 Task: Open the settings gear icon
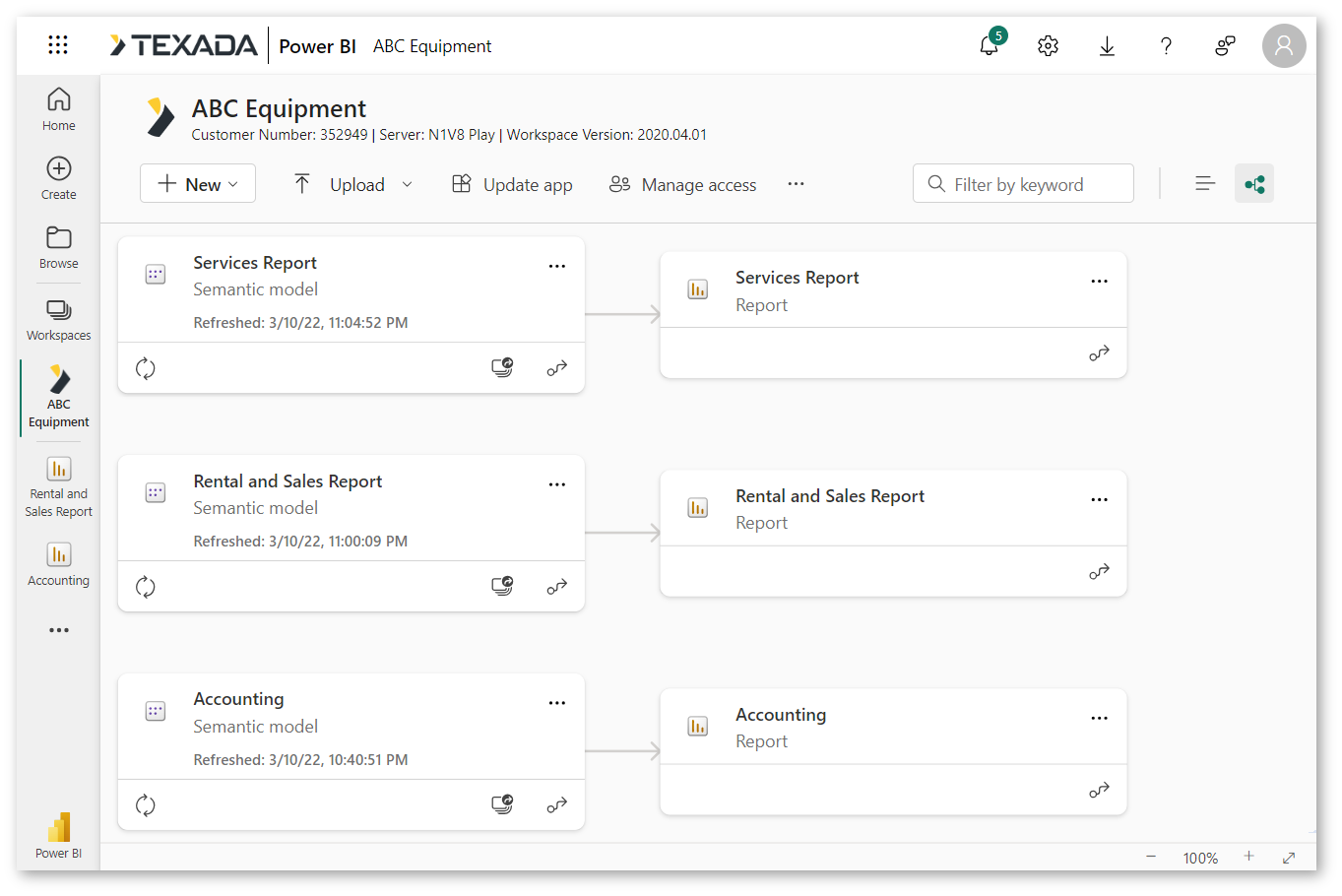coord(1048,45)
